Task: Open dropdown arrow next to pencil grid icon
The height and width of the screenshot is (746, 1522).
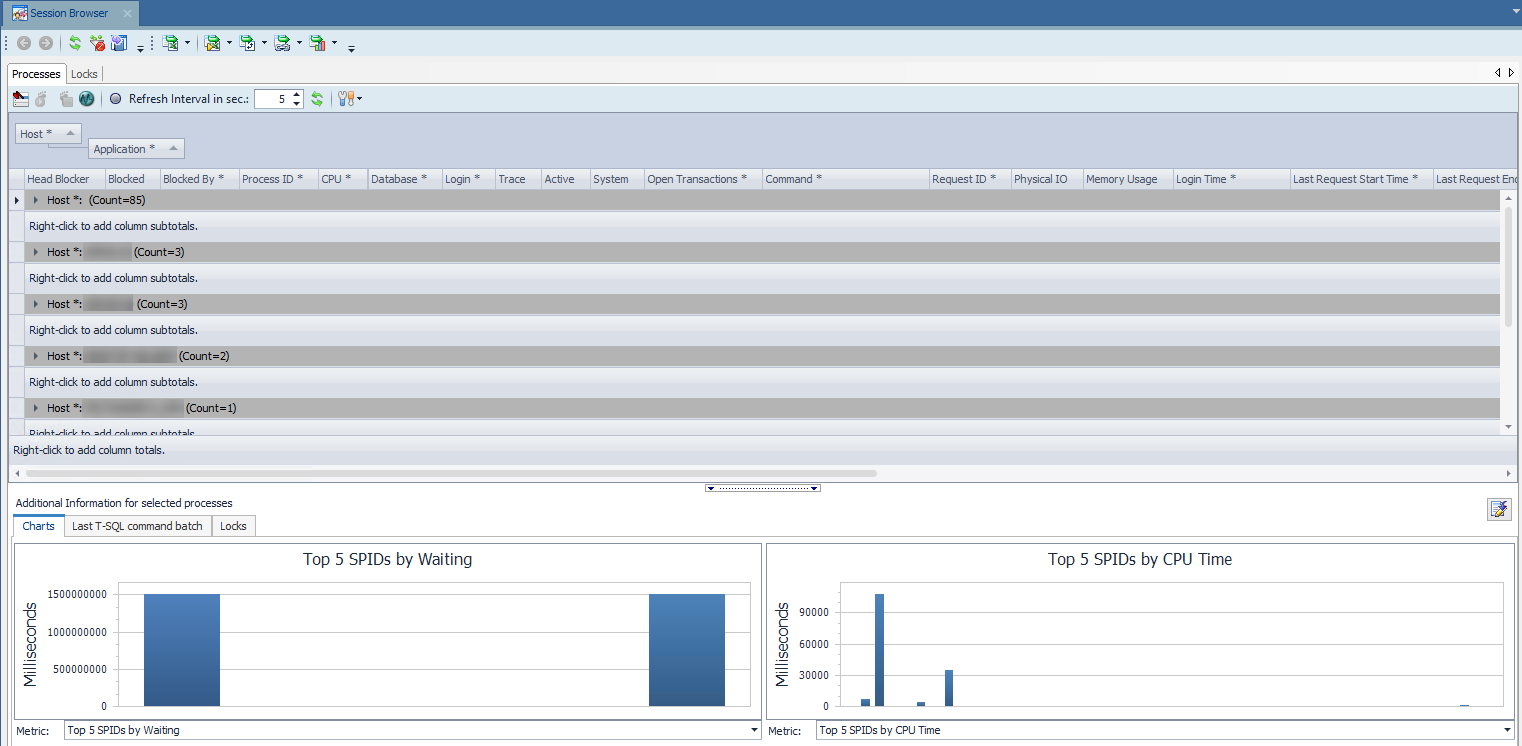Action: (x=229, y=43)
